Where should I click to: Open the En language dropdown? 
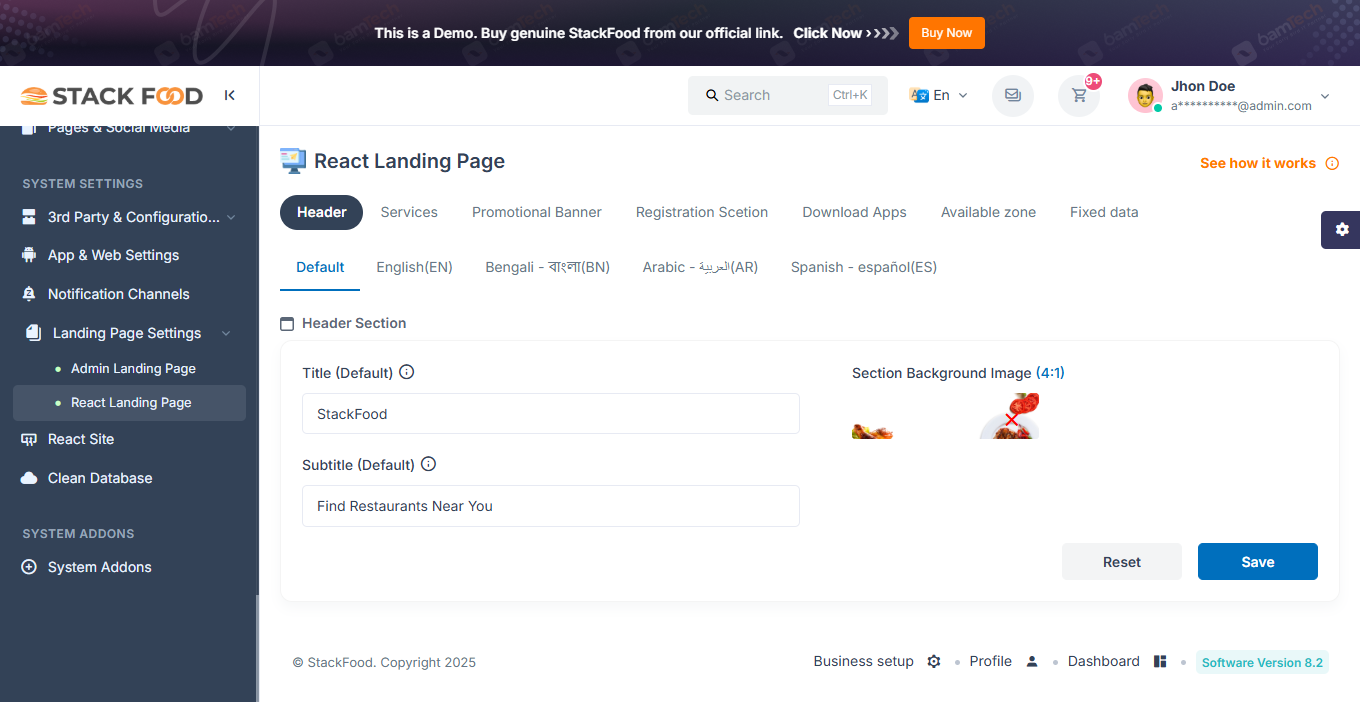pyautogui.click(x=939, y=95)
